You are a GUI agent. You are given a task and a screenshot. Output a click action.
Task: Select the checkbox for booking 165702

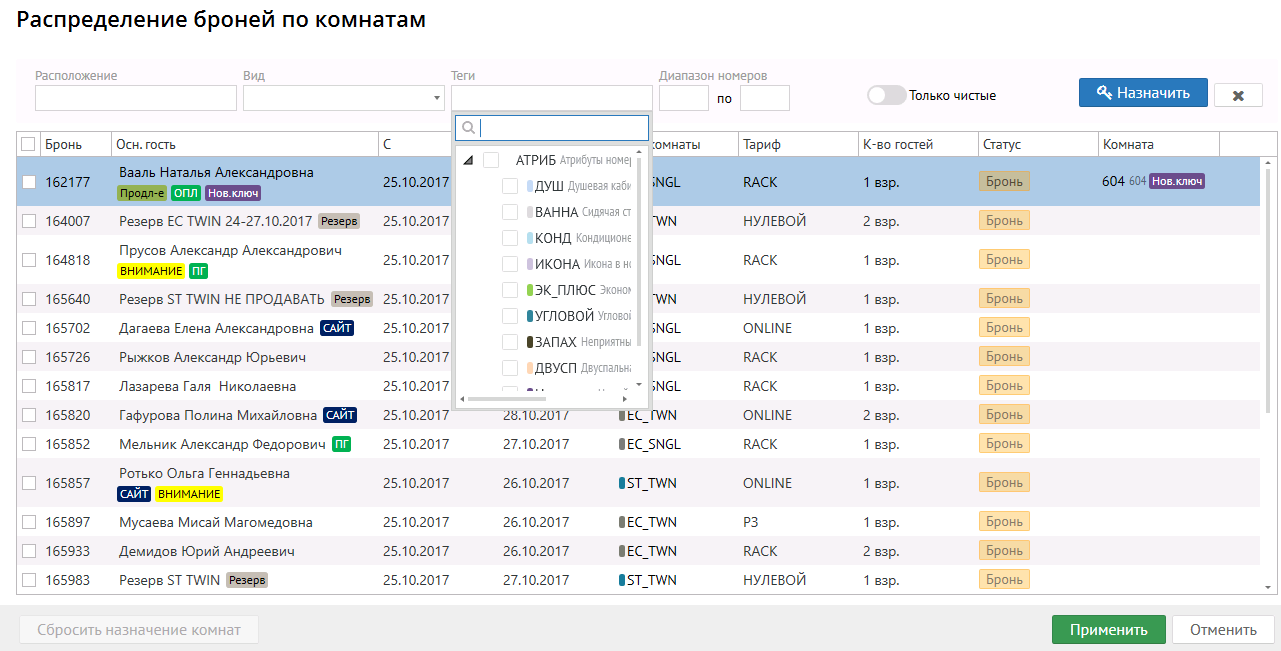29,328
